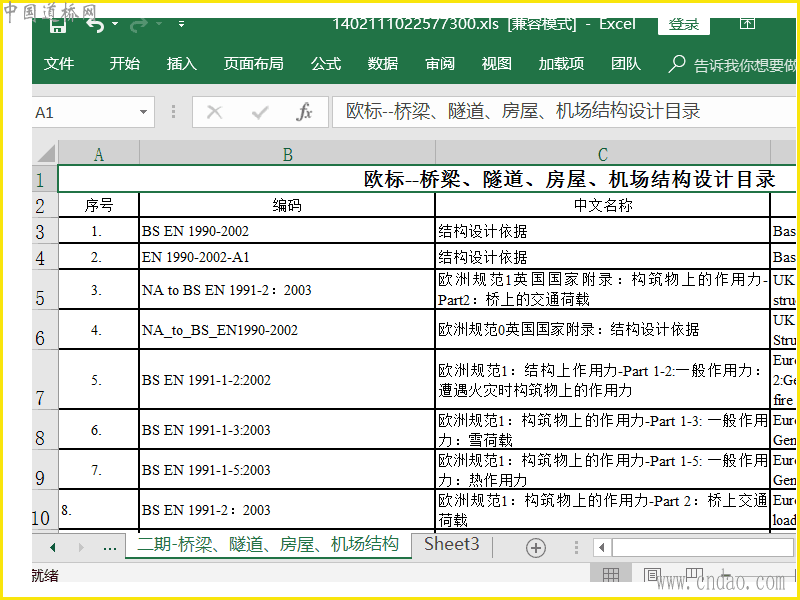Image resolution: width=800 pixels, height=600 pixels.
Task: Click the merged title cell in row 1
Action: click(x=427, y=179)
